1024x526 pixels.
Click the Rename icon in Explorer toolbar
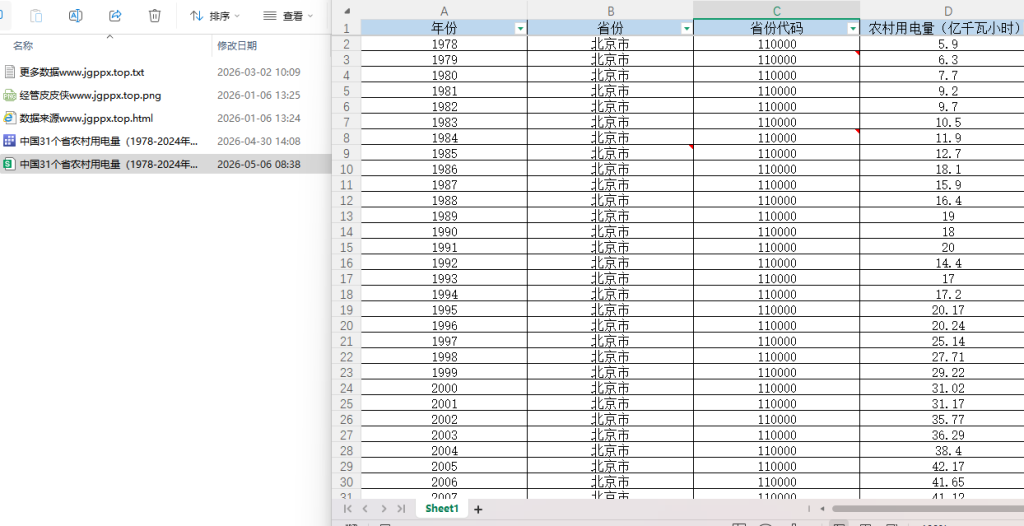tap(76, 16)
